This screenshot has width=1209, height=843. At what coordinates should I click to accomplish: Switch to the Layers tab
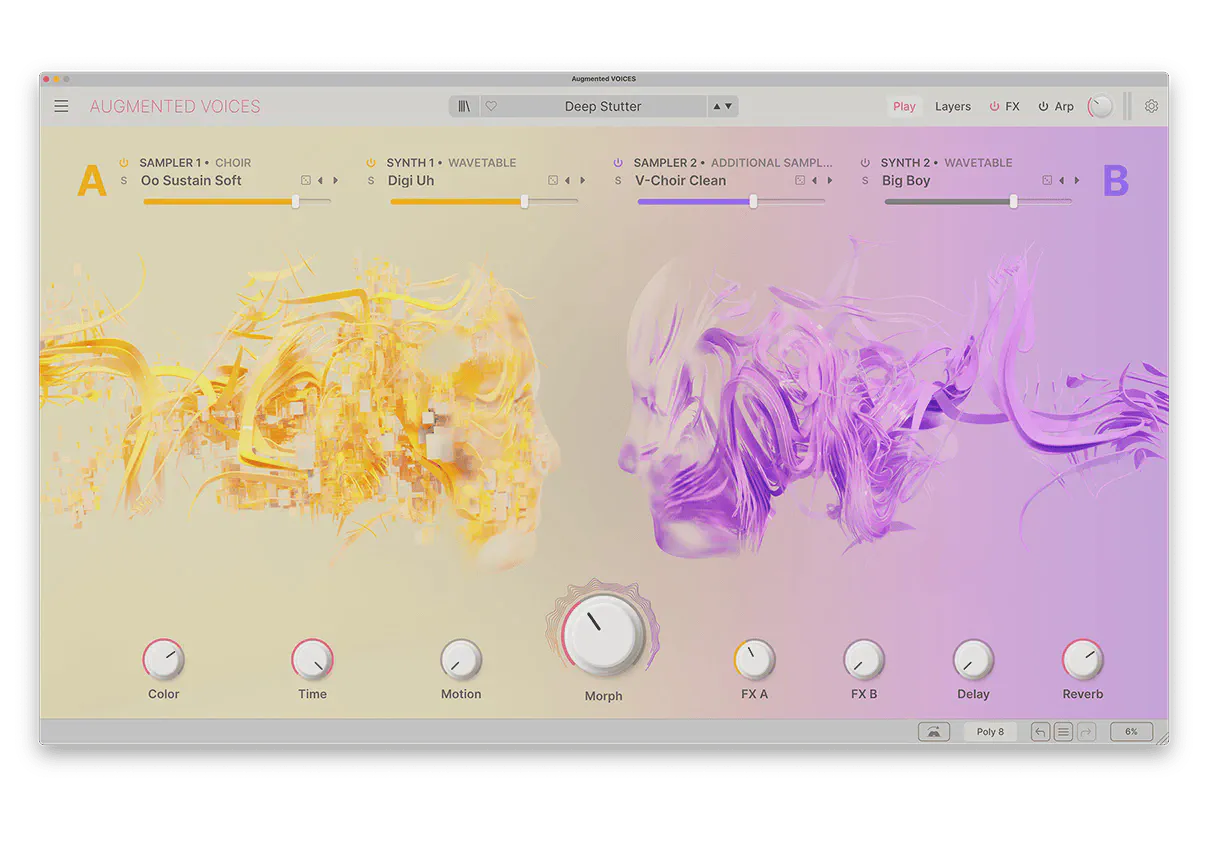click(952, 107)
